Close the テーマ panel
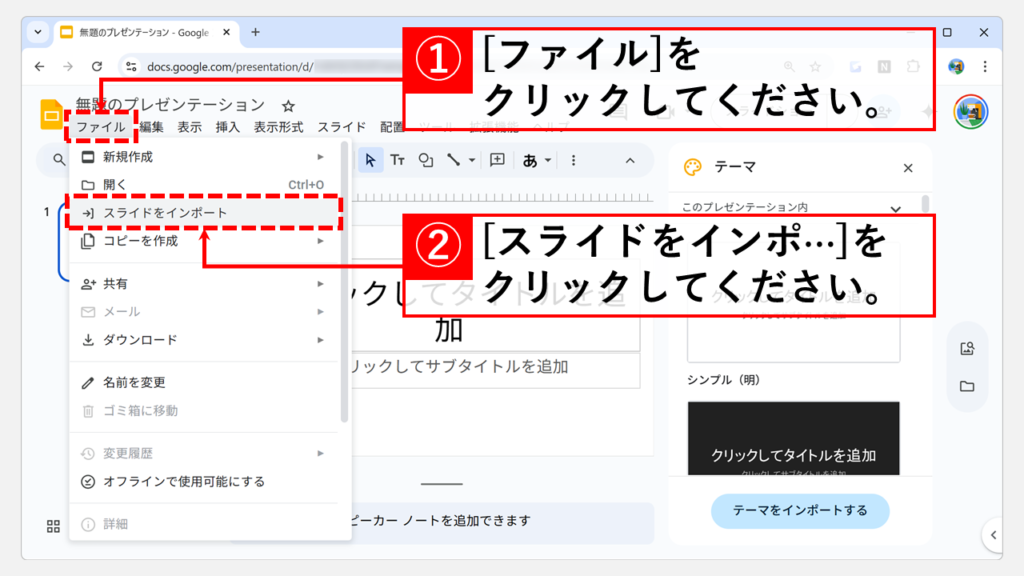This screenshot has width=1024, height=576. point(908,168)
